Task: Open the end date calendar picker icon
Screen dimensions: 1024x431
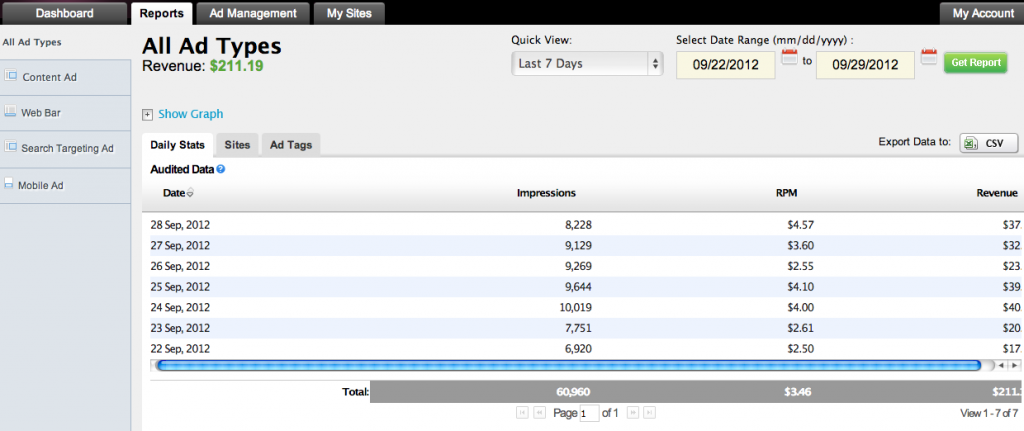Action: pyautogui.click(x=929, y=57)
